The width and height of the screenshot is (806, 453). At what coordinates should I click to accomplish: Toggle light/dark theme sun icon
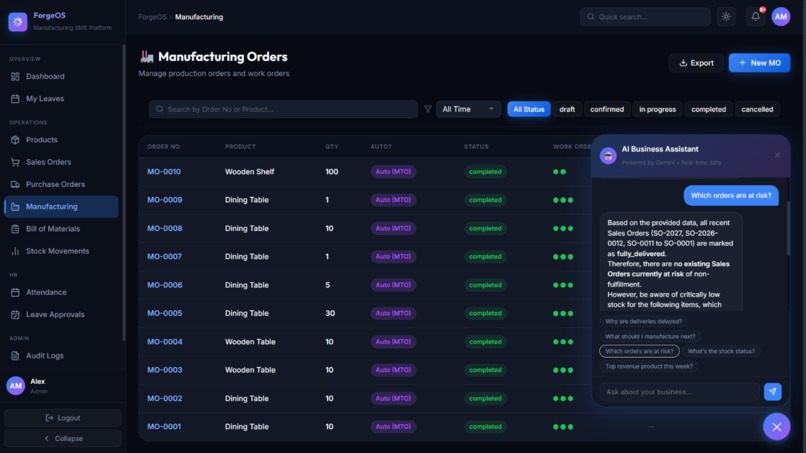tap(726, 17)
